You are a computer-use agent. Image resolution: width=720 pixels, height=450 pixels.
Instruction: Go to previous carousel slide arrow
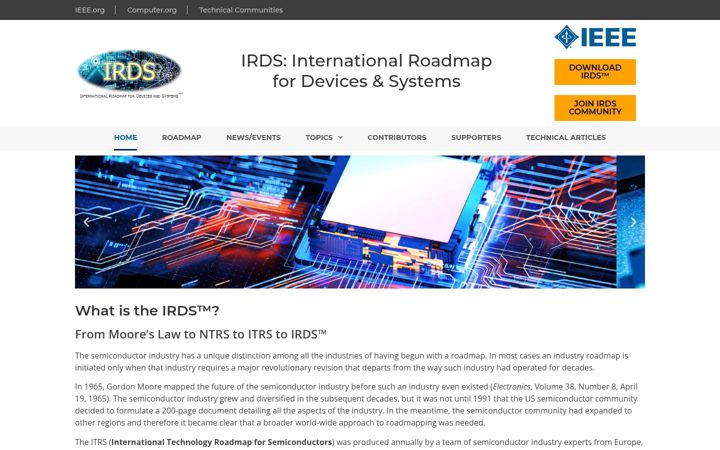[x=86, y=222]
